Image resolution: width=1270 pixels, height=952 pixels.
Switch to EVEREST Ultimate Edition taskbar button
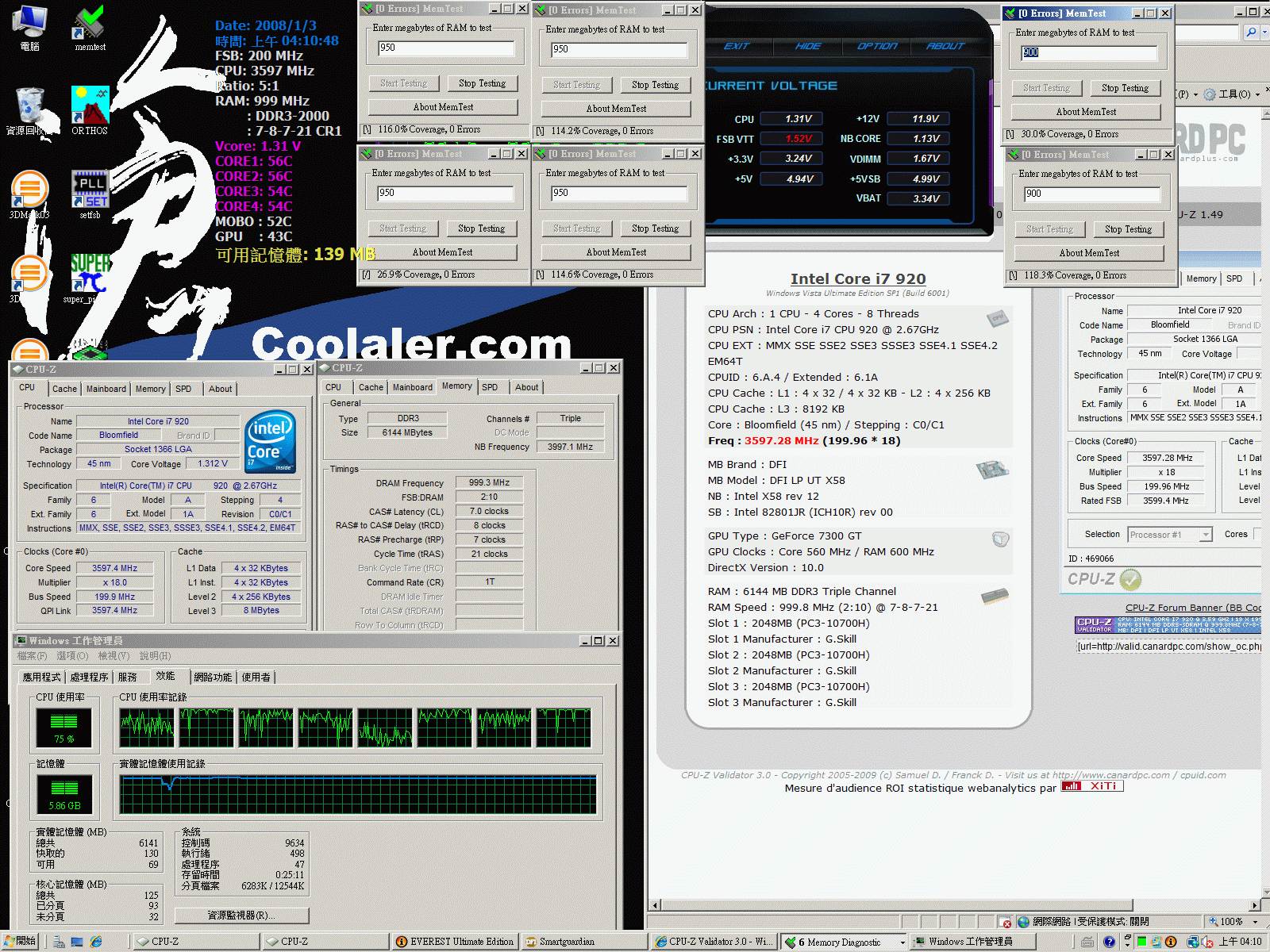tap(455, 942)
